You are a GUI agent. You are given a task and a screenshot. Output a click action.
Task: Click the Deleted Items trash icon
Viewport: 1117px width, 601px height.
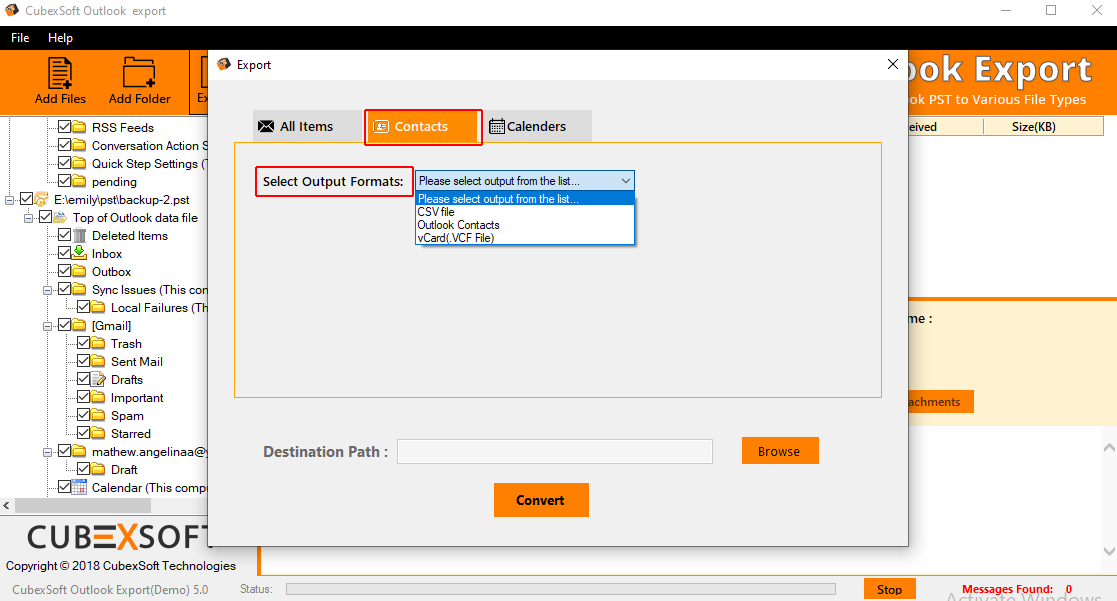80,236
